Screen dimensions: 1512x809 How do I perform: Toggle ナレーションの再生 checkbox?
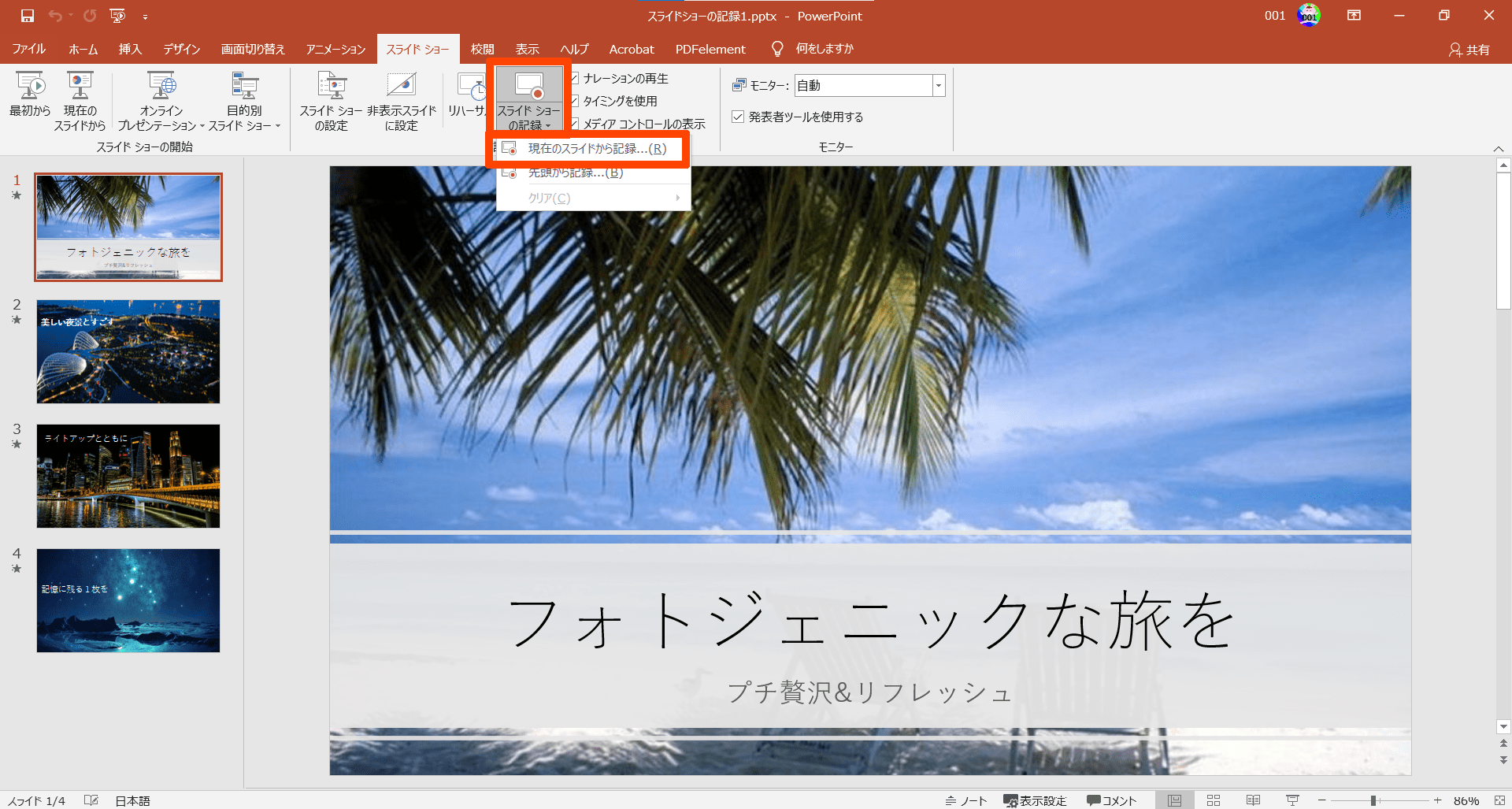click(x=575, y=78)
